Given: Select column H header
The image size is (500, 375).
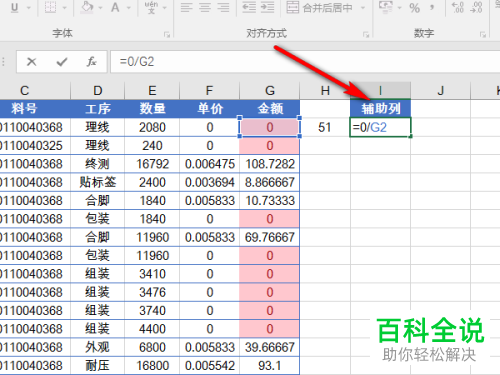Looking at the screenshot, I should click(325, 90).
